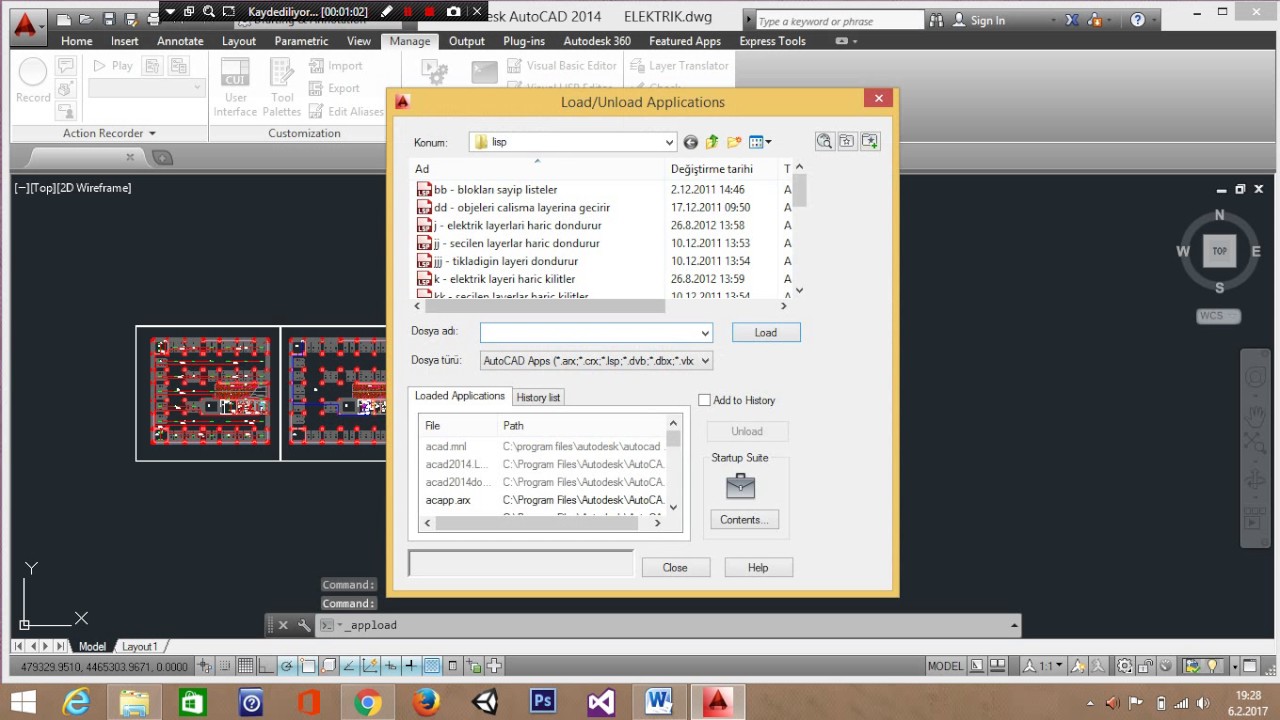
Task: Expand the recorder toolbar menu arrow
Action: pos(170,12)
